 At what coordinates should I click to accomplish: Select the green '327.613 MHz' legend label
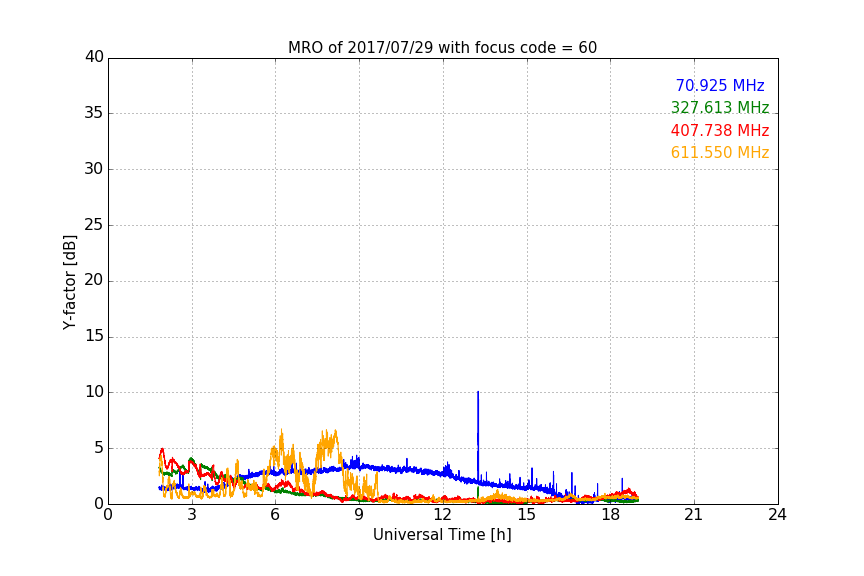pos(720,107)
